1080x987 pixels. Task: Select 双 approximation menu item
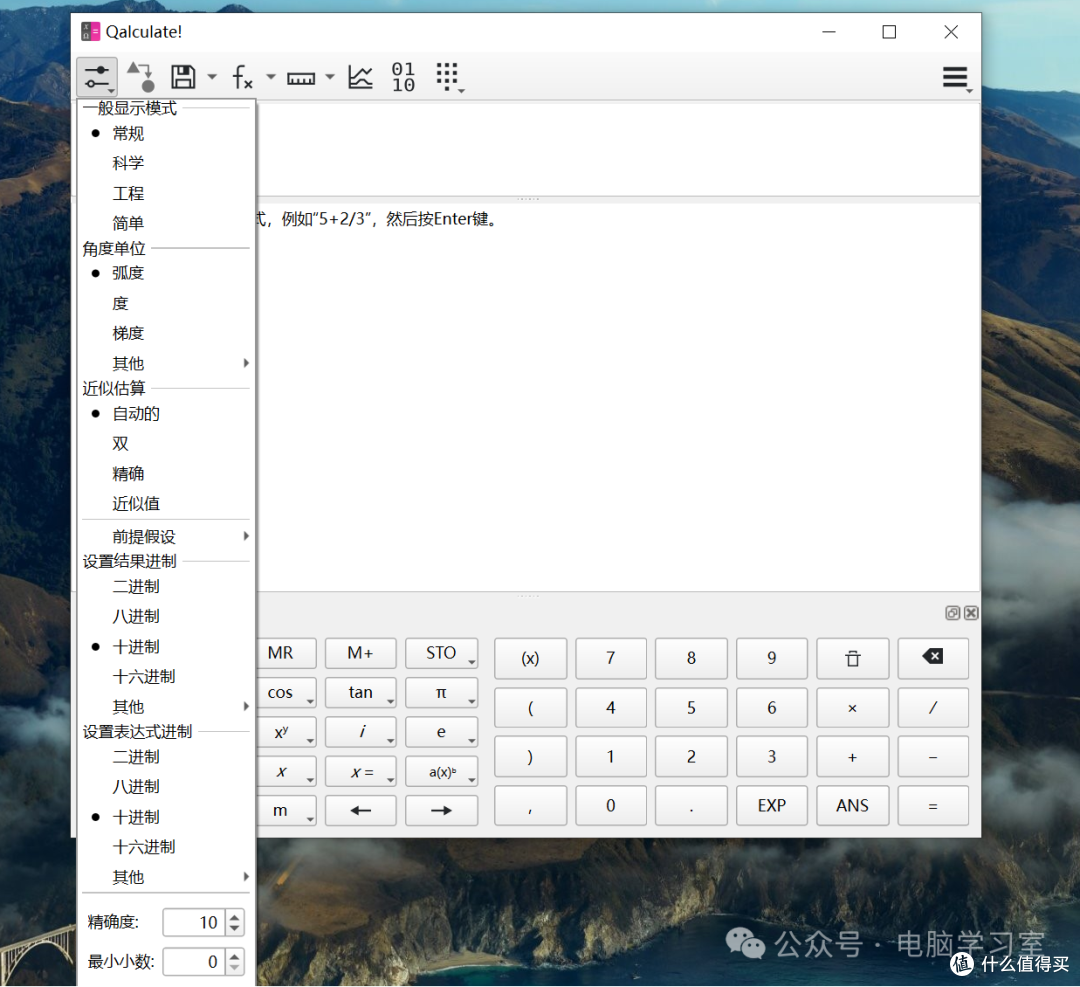pos(166,444)
